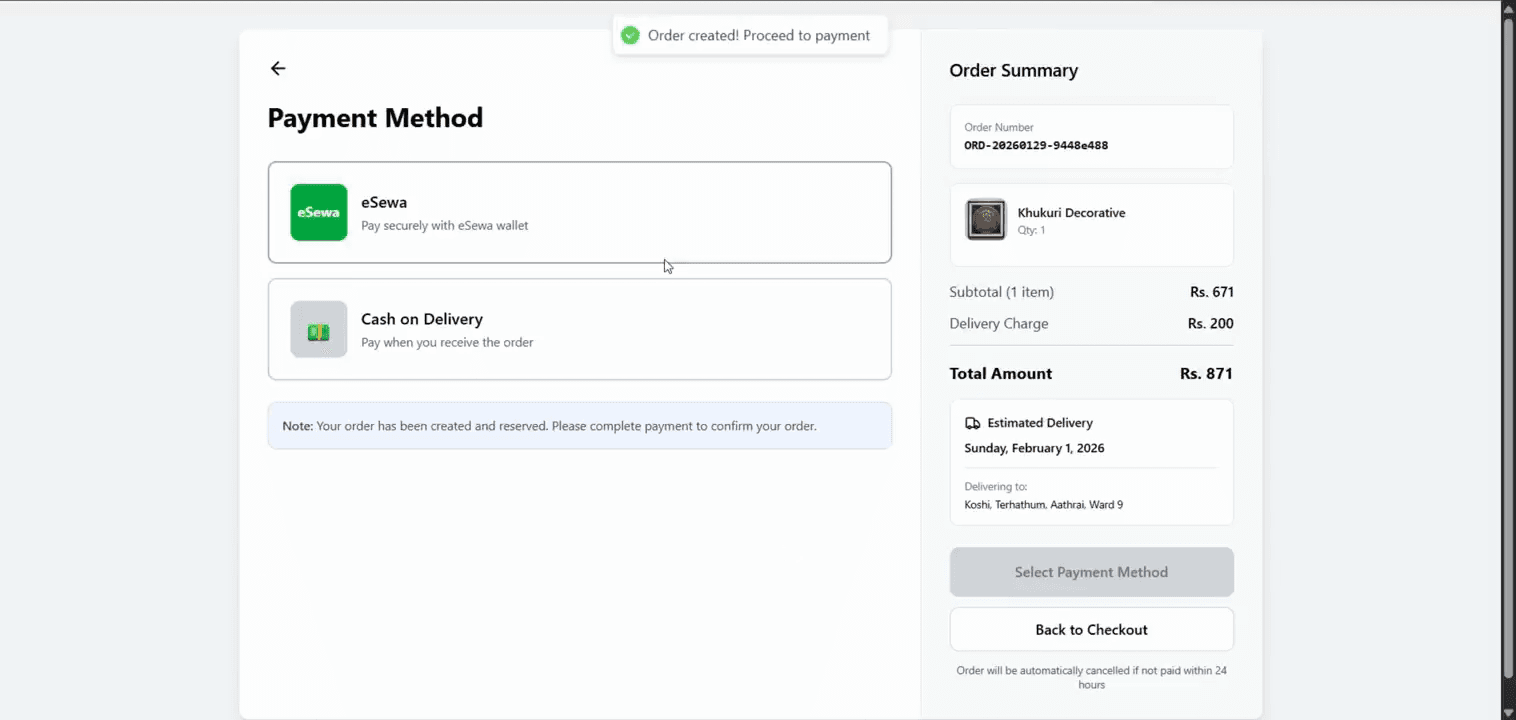Click the note about order being reserved
1516x720 pixels.
[x=580, y=426]
